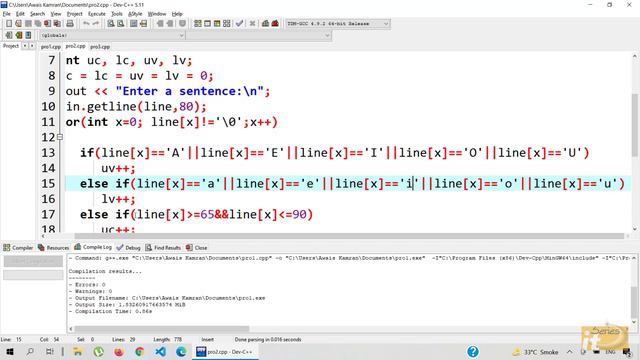Open the (globals) class dropdown
The width and height of the screenshot is (640, 360).
(112, 36)
